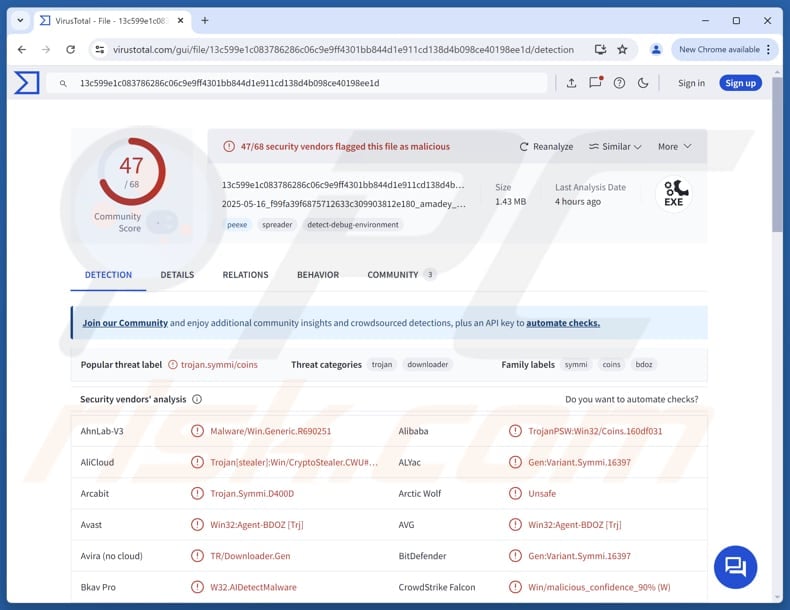Open the notifications comment icon
Viewport: 790px width, 610px height.
pos(596,83)
